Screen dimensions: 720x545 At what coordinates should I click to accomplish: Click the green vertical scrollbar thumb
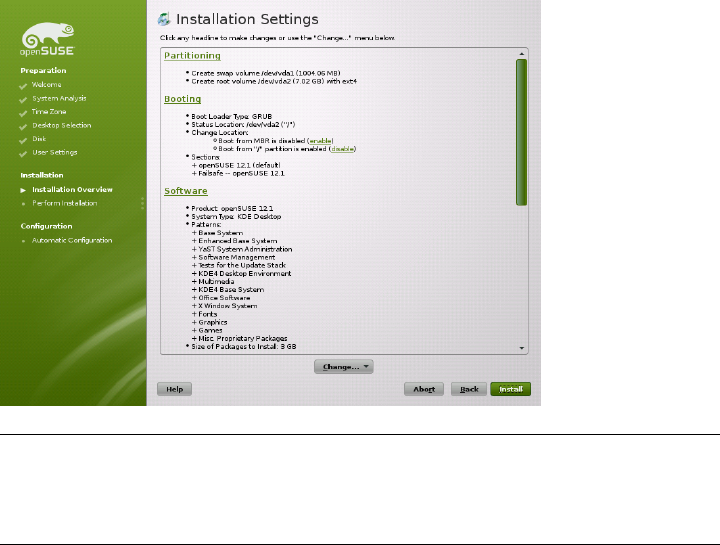[x=522, y=132]
